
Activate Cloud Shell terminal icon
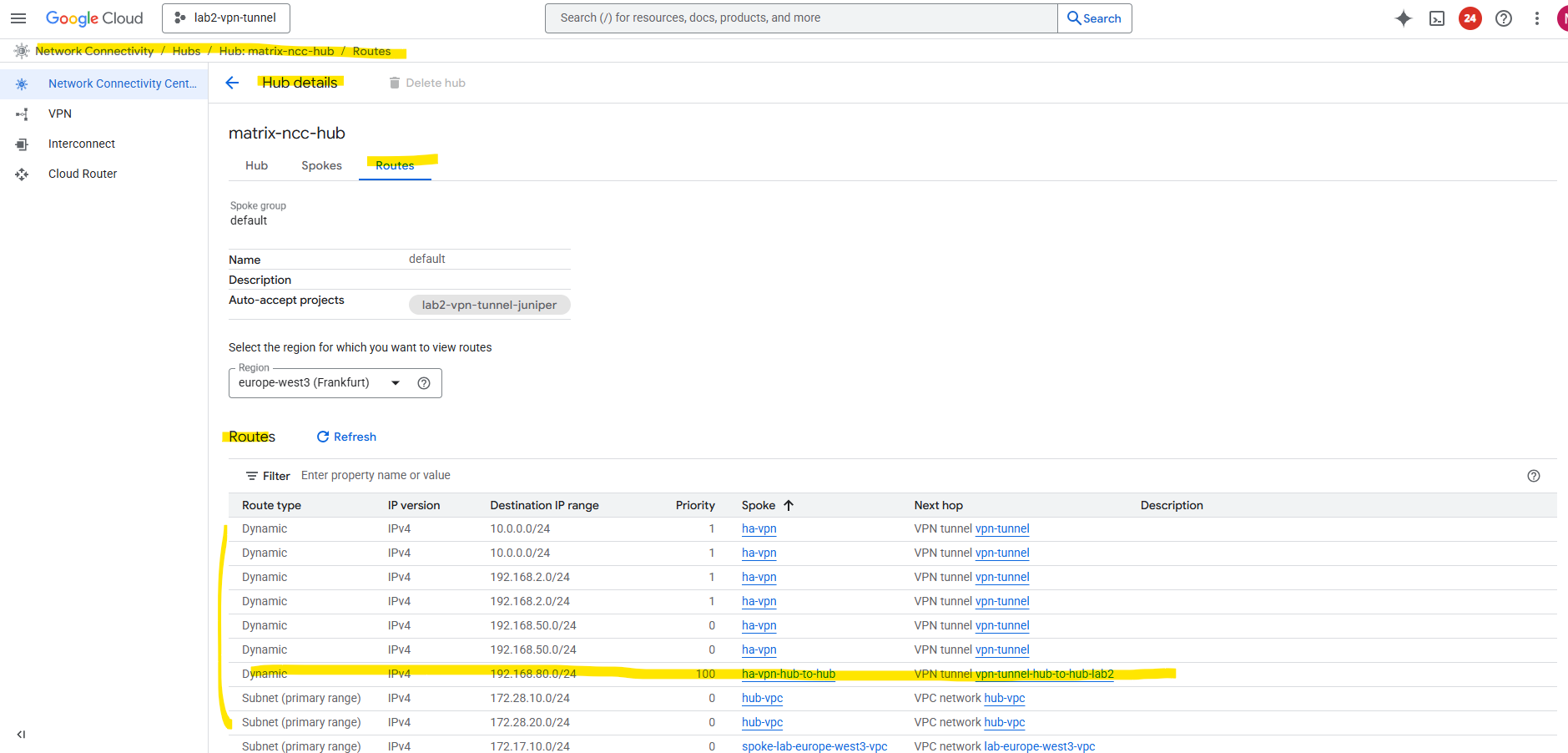tap(1436, 18)
